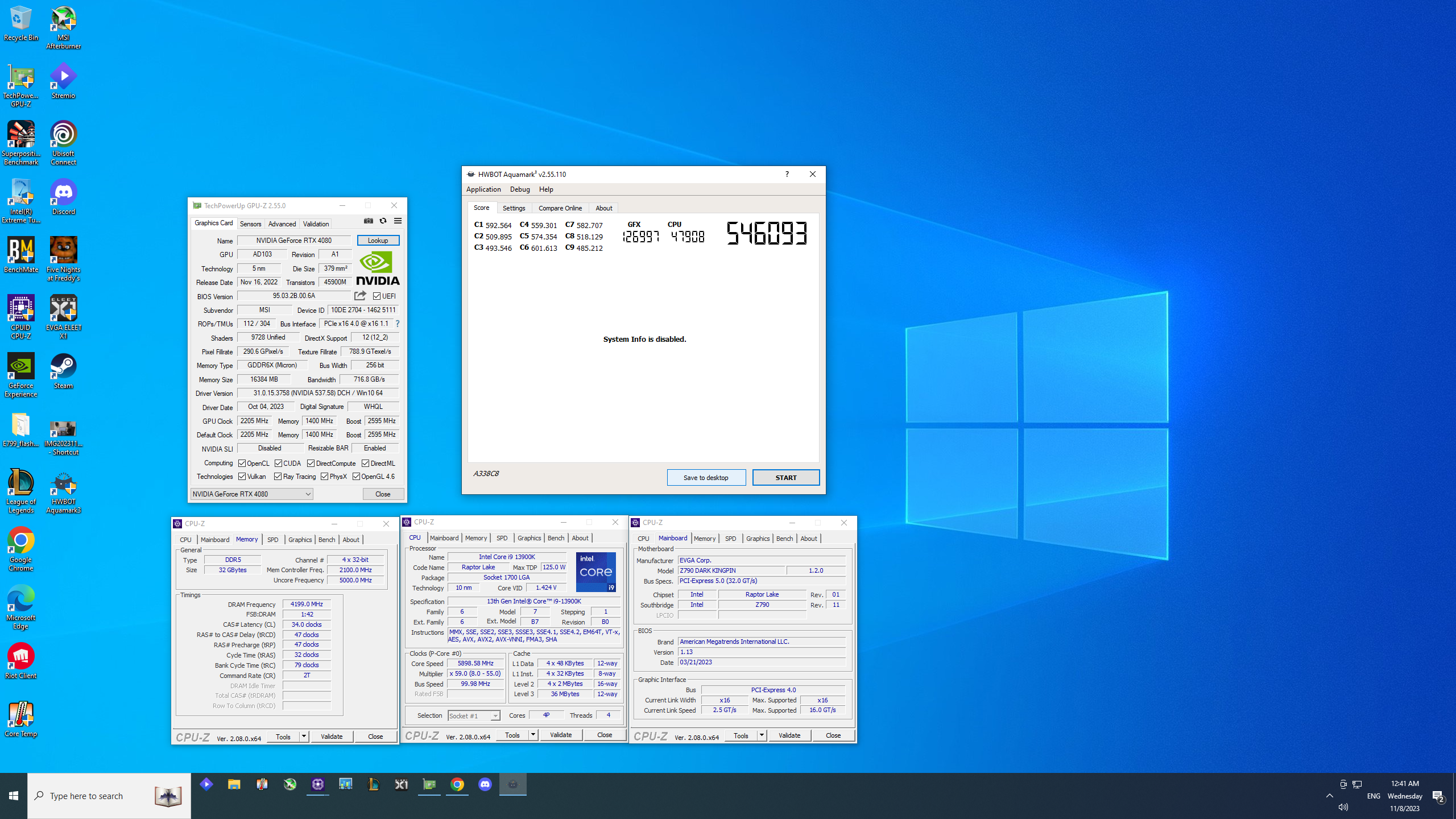Open the HWBOT Aquamark3 desktop icon

click(63, 492)
